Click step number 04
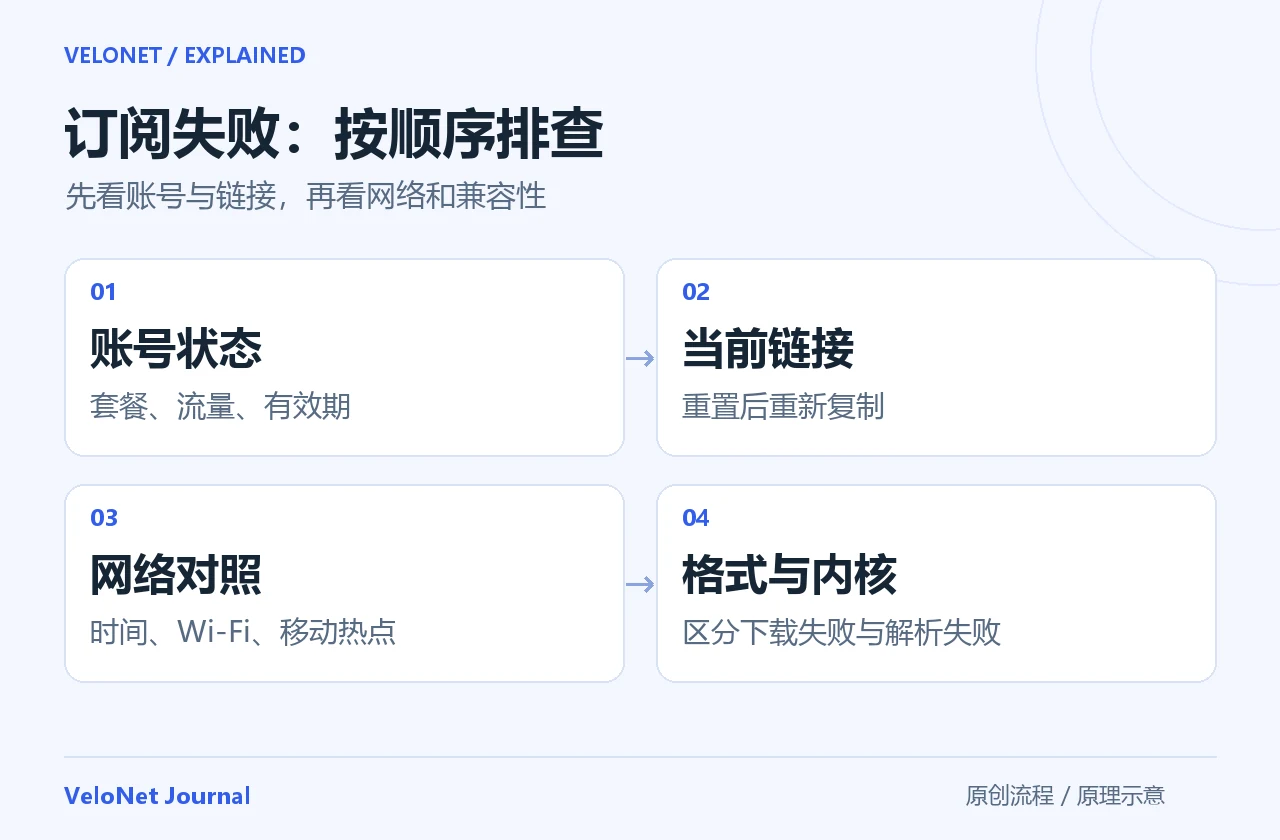The width and height of the screenshot is (1280, 840). [696, 518]
